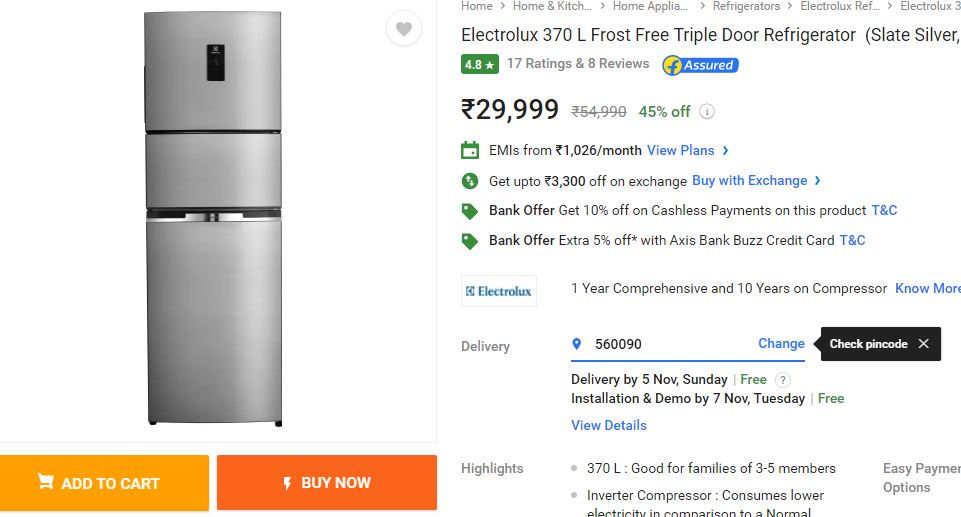The width and height of the screenshot is (961, 517).
Task: Click the price info icon
Action: (707, 112)
